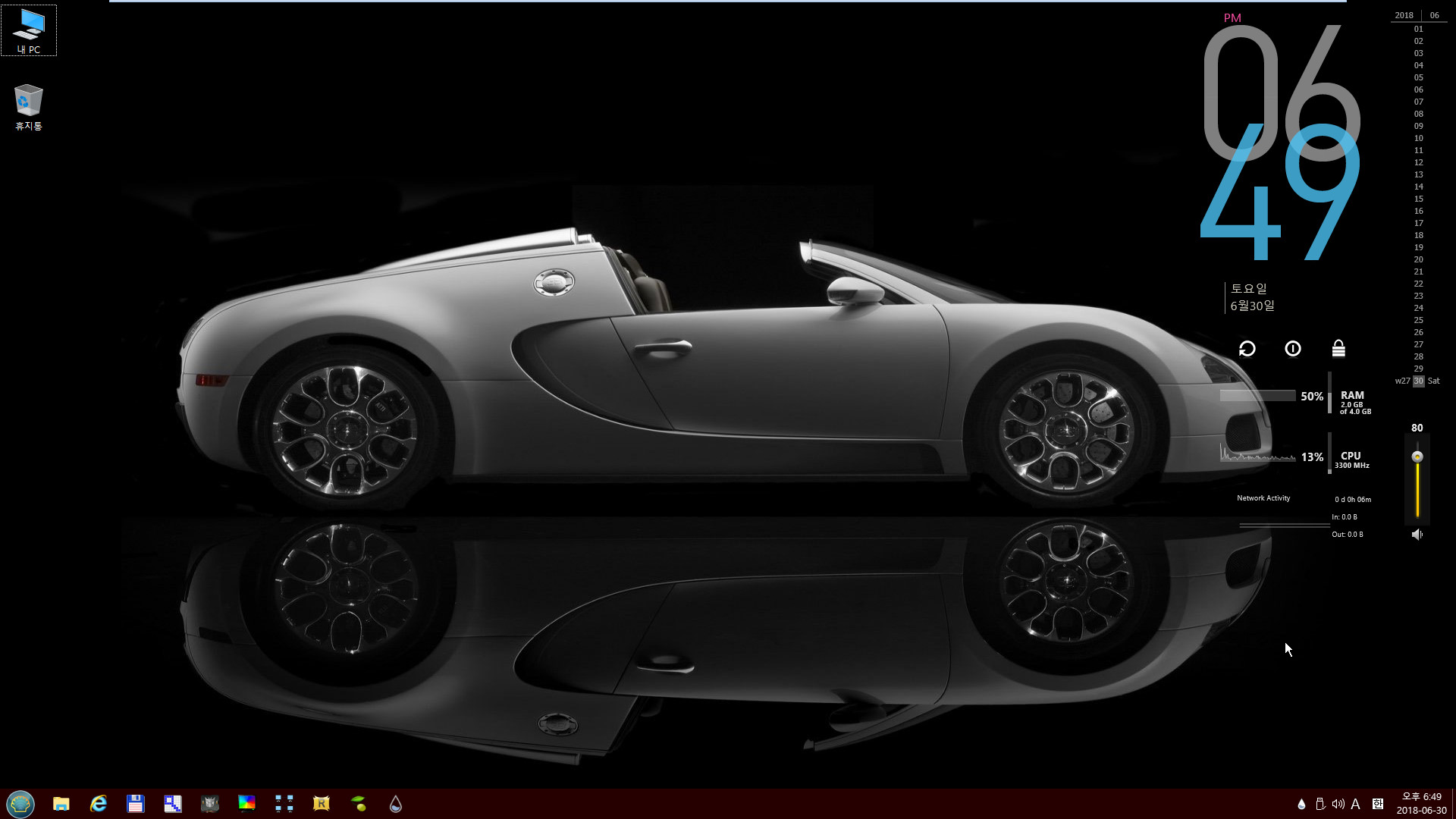Open File Explorer from the taskbar
This screenshot has width=1456, height=819.
(61, 803)
